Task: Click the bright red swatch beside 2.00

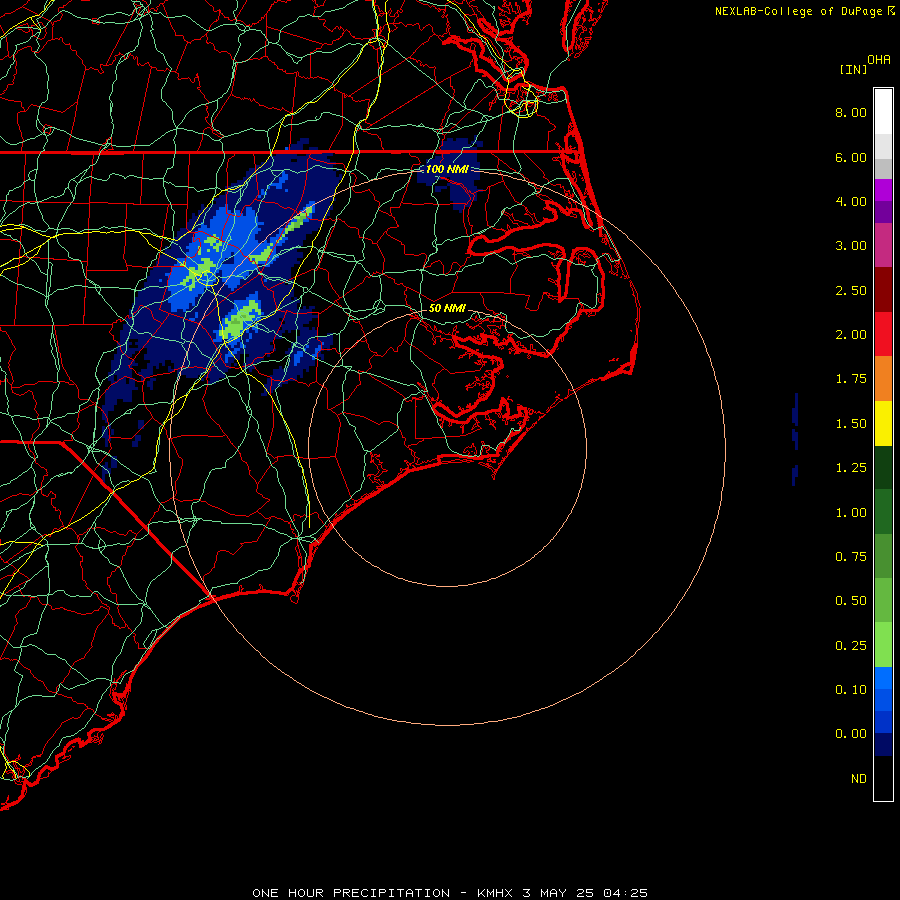Action: click(883, 334)
